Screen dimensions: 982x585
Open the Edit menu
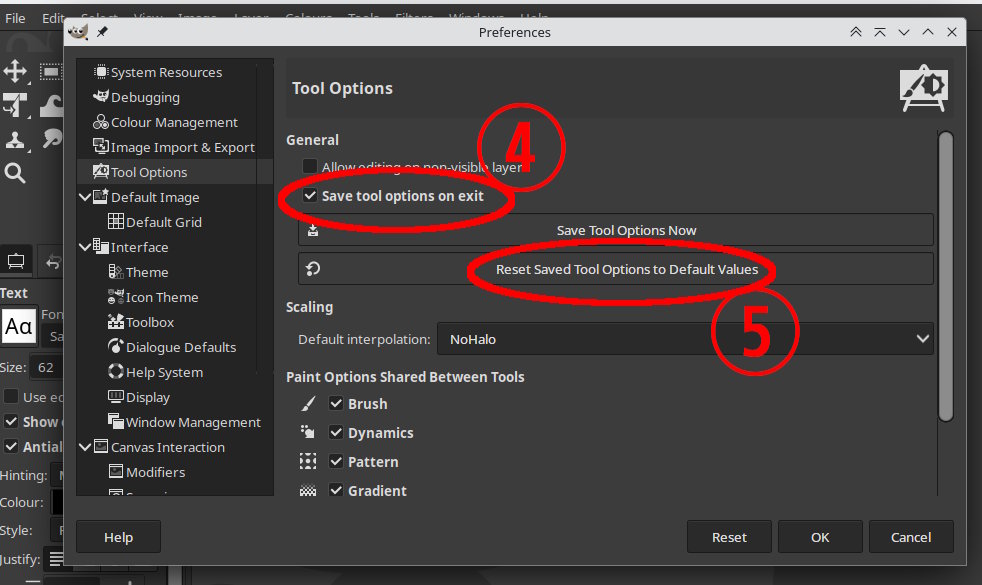tap(53, 19)
